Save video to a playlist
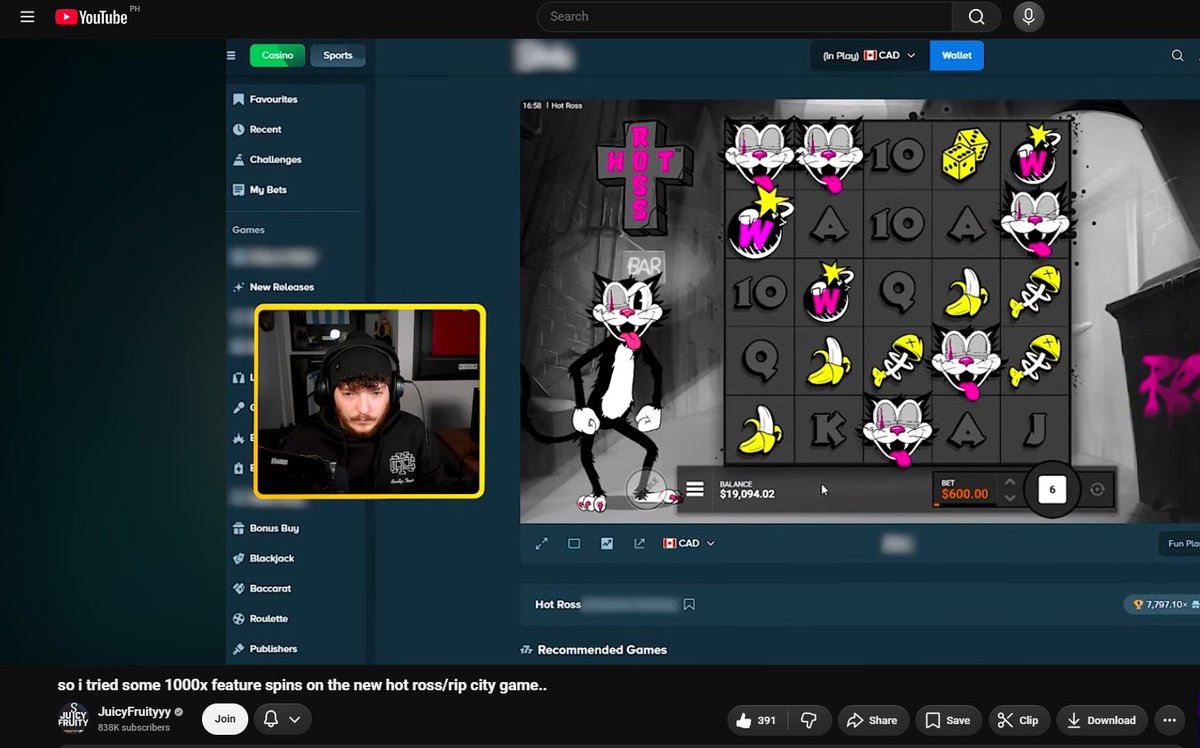 947,720
